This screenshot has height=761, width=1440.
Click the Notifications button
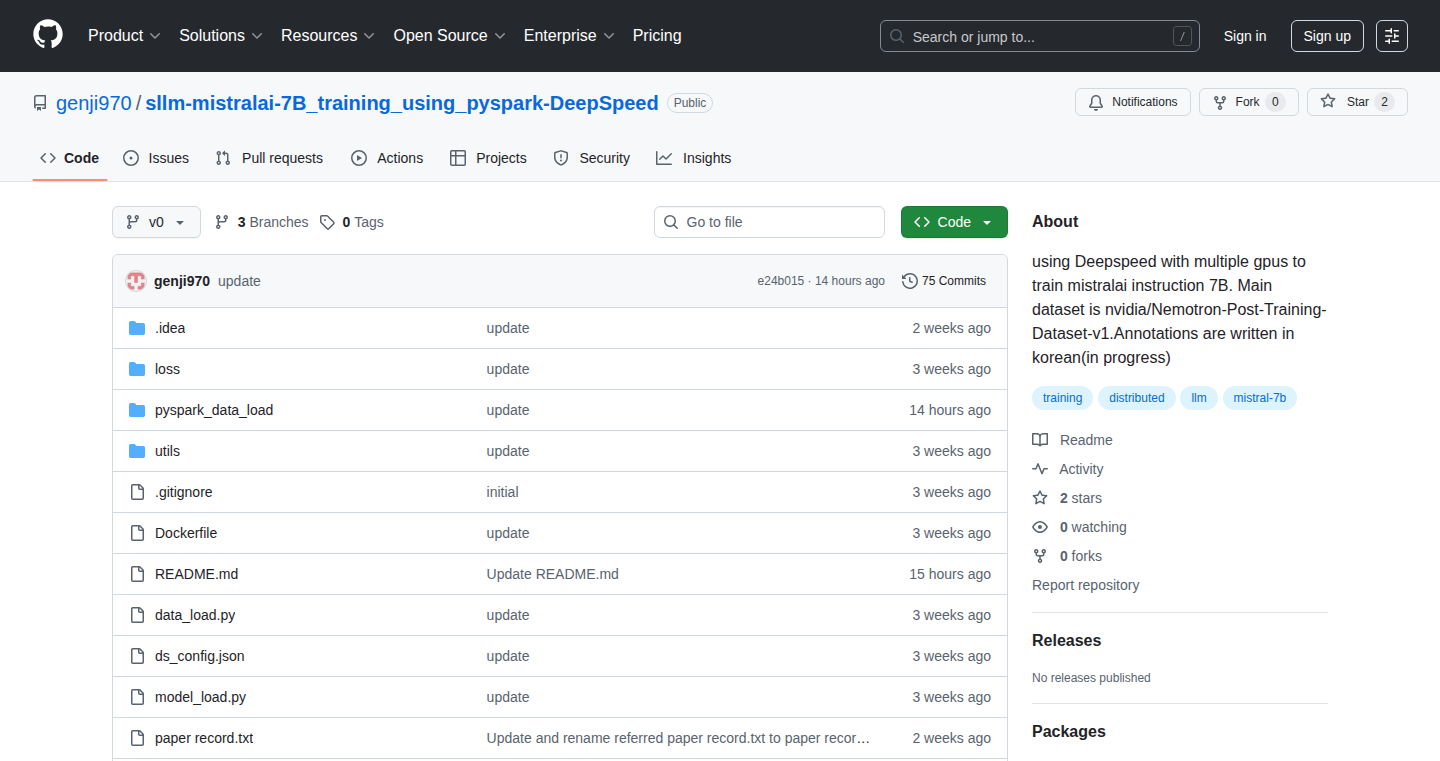click(1133, 102)
